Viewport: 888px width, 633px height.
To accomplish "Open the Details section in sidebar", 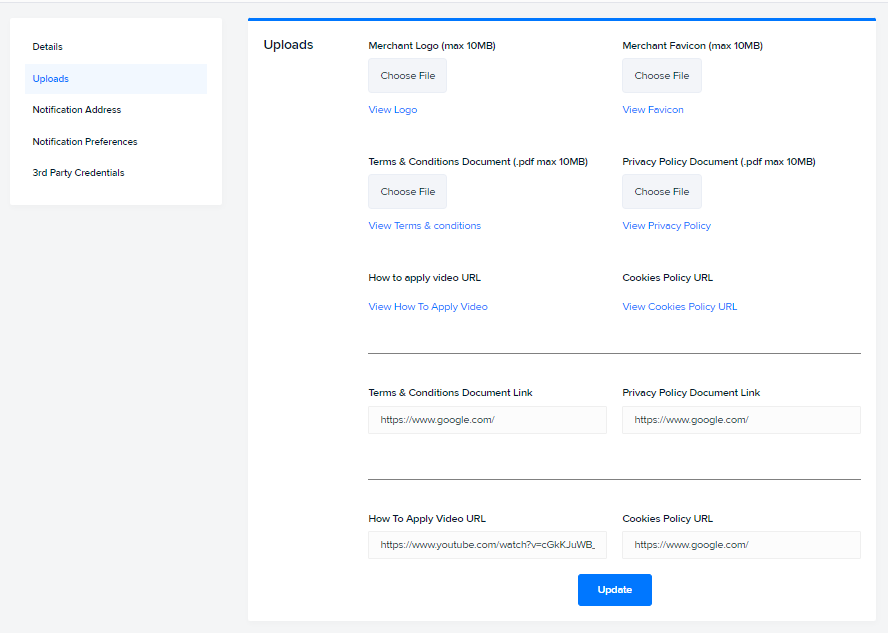I will point(48,47).
